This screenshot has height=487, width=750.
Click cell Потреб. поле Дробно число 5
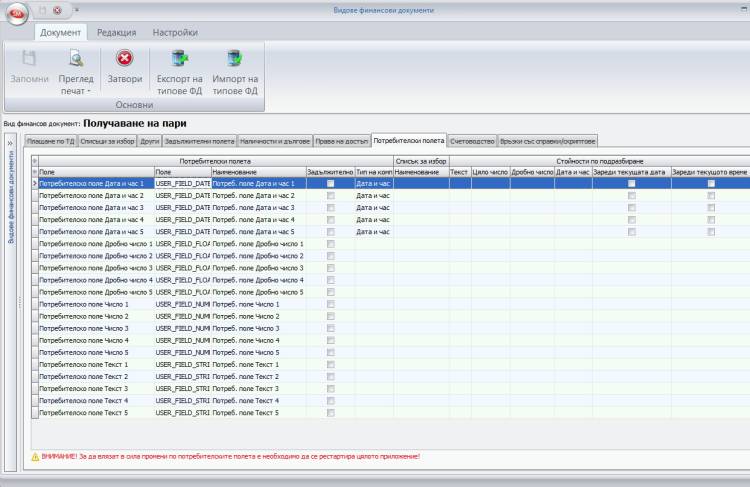(258, 292)
